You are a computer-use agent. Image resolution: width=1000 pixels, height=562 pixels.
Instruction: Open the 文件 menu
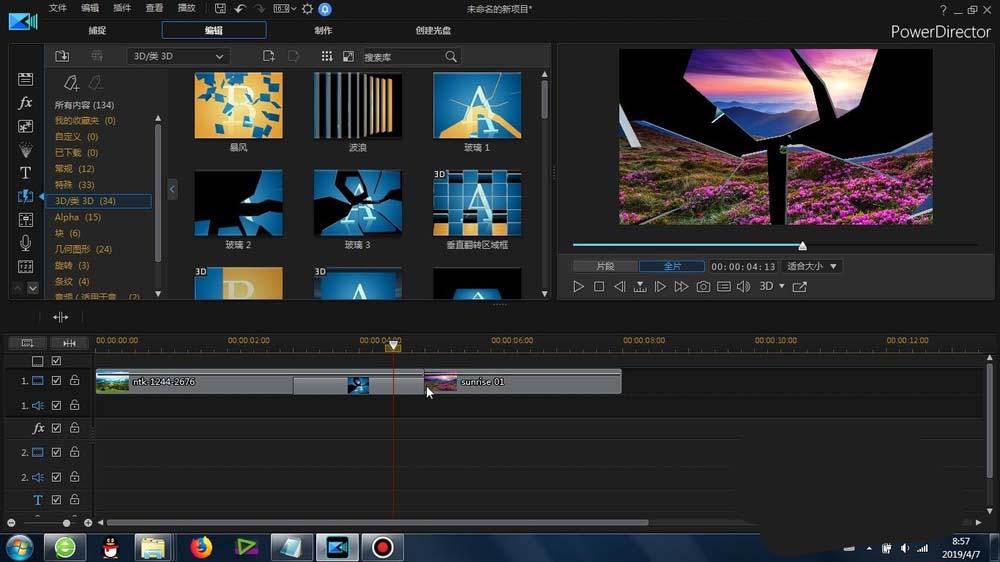coord(58,8)
